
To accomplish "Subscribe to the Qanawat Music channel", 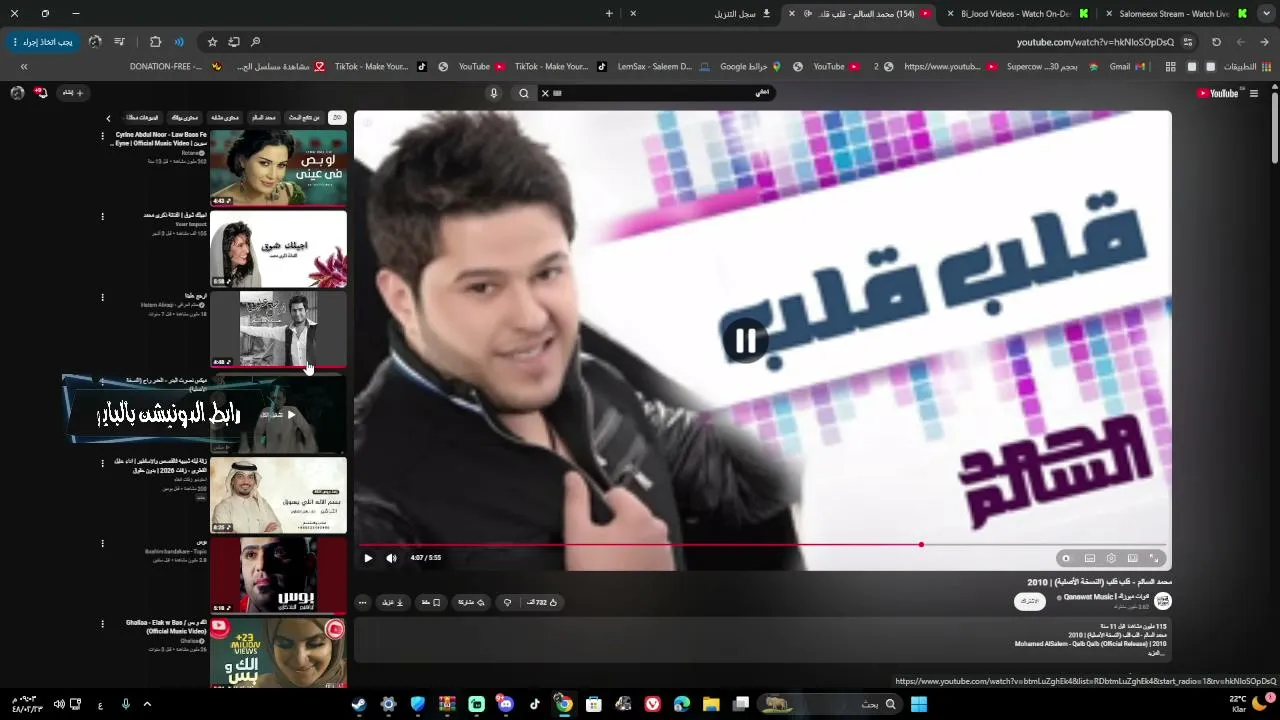I will (1030, 601).
